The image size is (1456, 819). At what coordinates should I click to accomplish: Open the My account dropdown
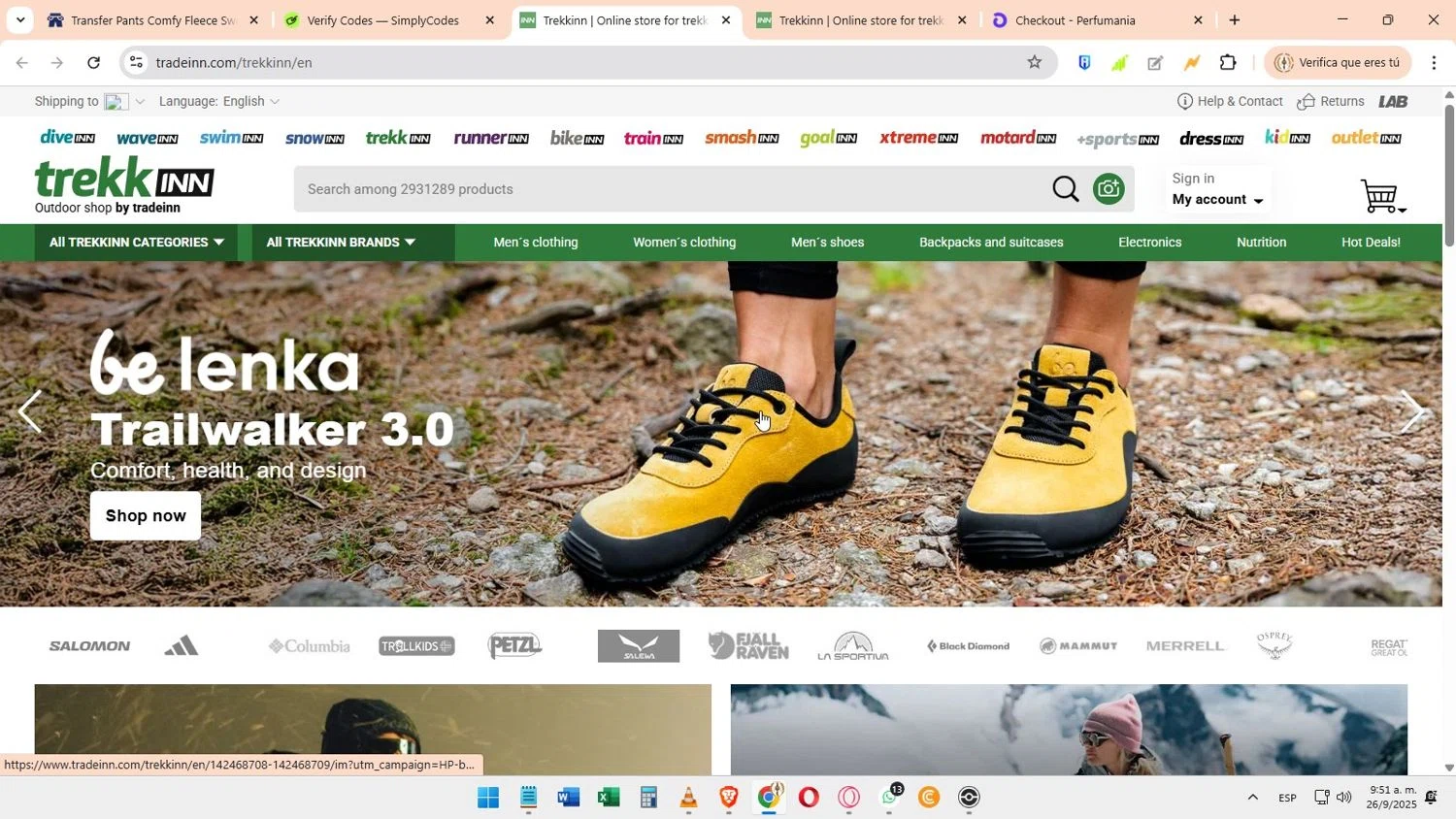point(1217,200)
